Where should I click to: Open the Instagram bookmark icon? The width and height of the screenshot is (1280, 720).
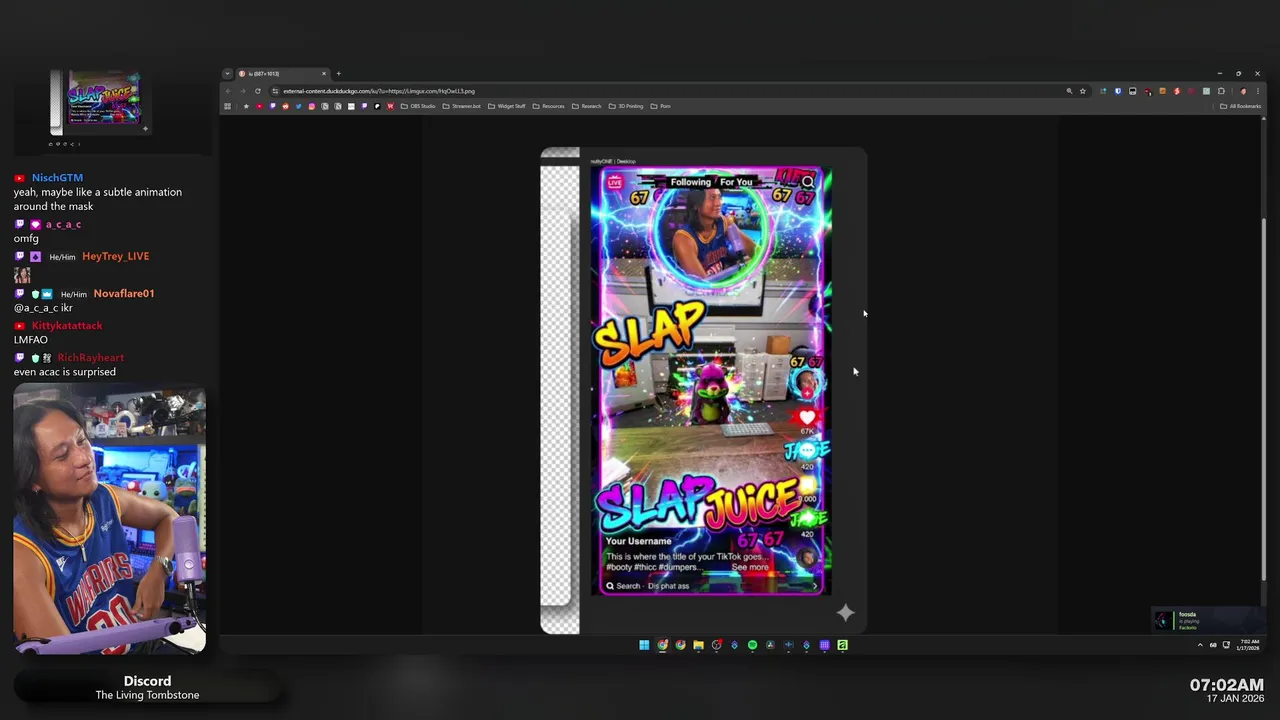(311, 106)
